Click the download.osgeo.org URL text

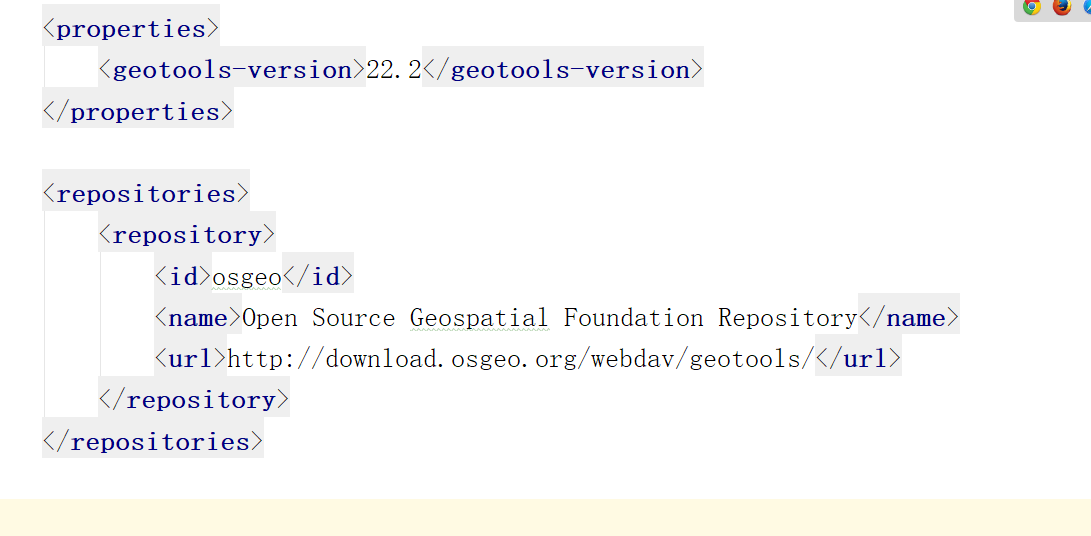(x=520, y=359)
